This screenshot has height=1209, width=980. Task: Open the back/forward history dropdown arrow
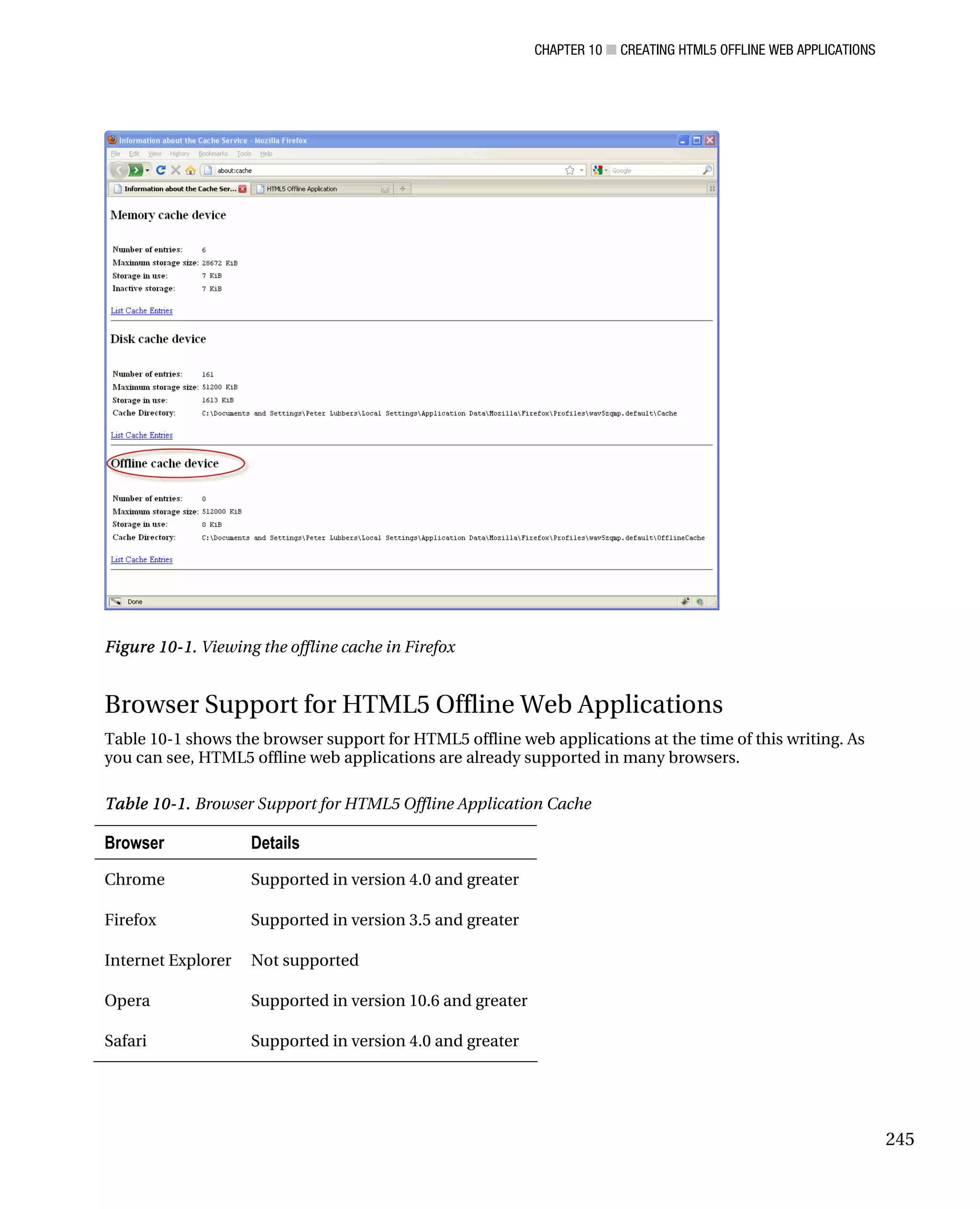tap(147, 170)
